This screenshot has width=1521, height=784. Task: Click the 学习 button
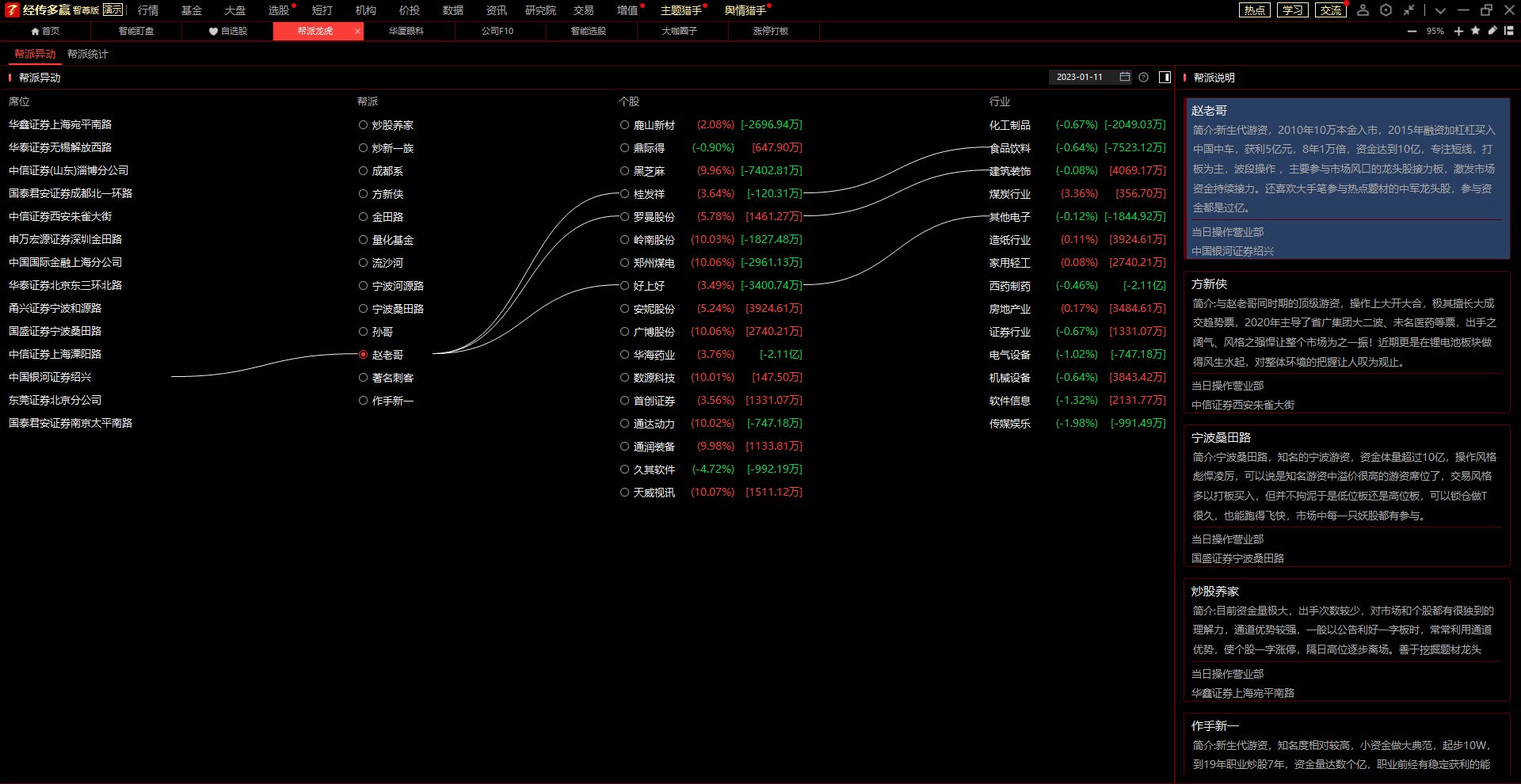click(1292, 10)
